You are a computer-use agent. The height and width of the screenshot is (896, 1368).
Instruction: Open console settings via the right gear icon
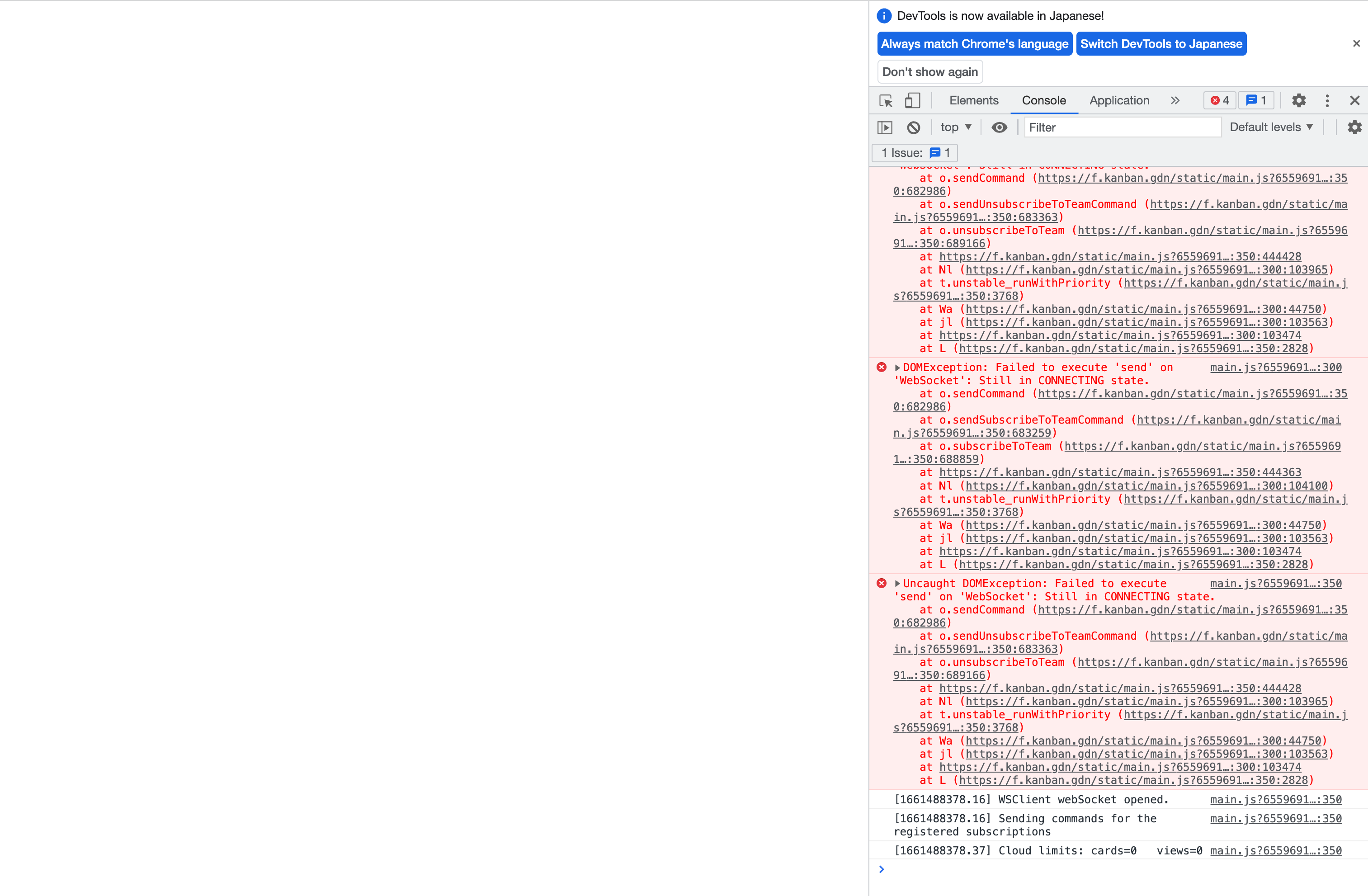pyautogui.click(x=1355, y=127)
